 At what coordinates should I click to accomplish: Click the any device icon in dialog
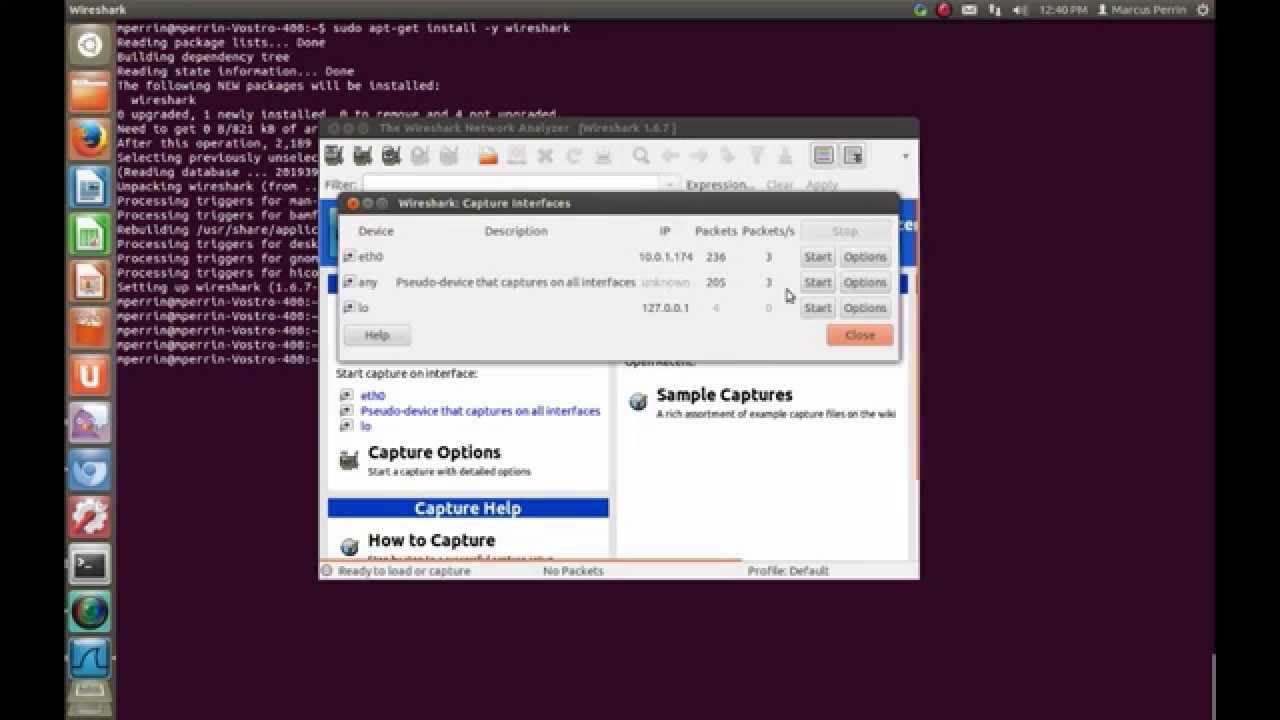(349, 282)
